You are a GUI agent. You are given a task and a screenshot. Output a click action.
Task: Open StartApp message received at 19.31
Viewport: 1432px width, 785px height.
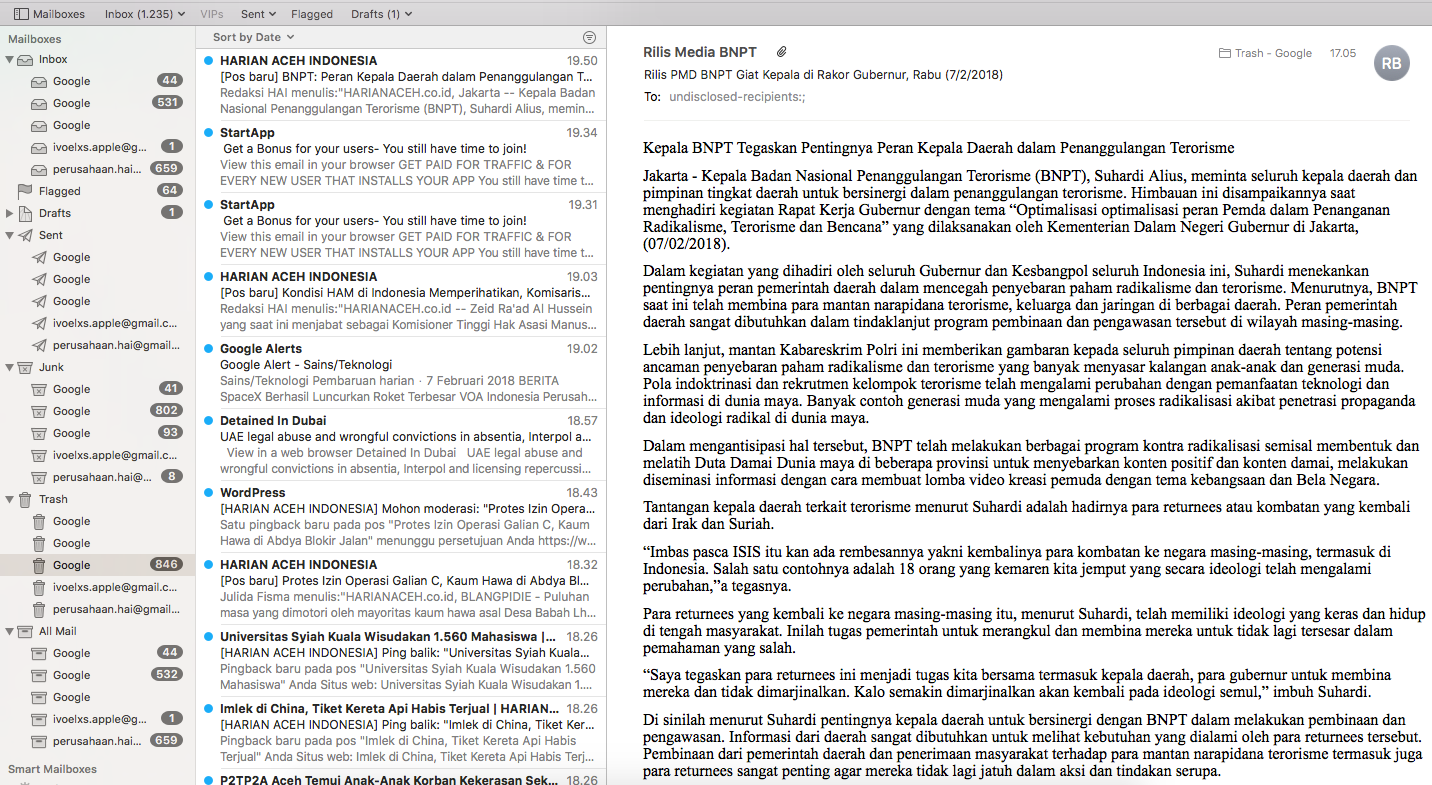pyautogui.click(x=401, y=229)
